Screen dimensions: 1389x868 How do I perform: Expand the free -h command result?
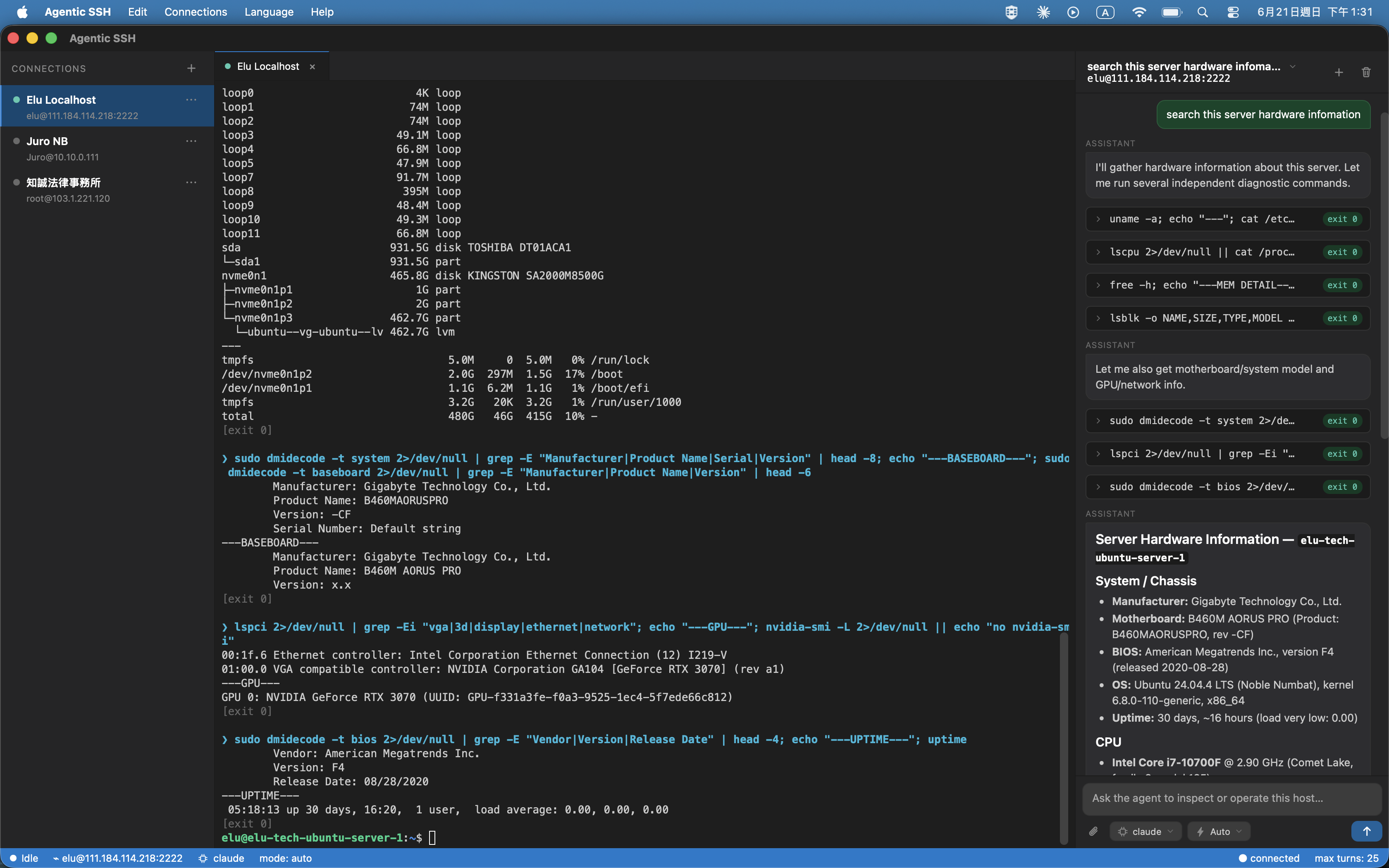[1228, 285]
